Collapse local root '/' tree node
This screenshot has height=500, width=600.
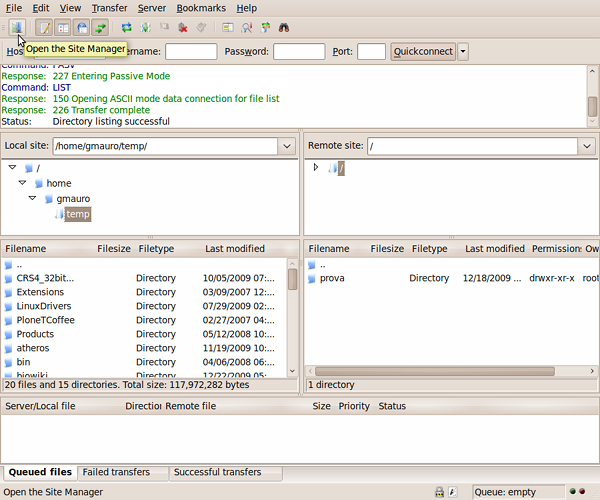[12, 167]
